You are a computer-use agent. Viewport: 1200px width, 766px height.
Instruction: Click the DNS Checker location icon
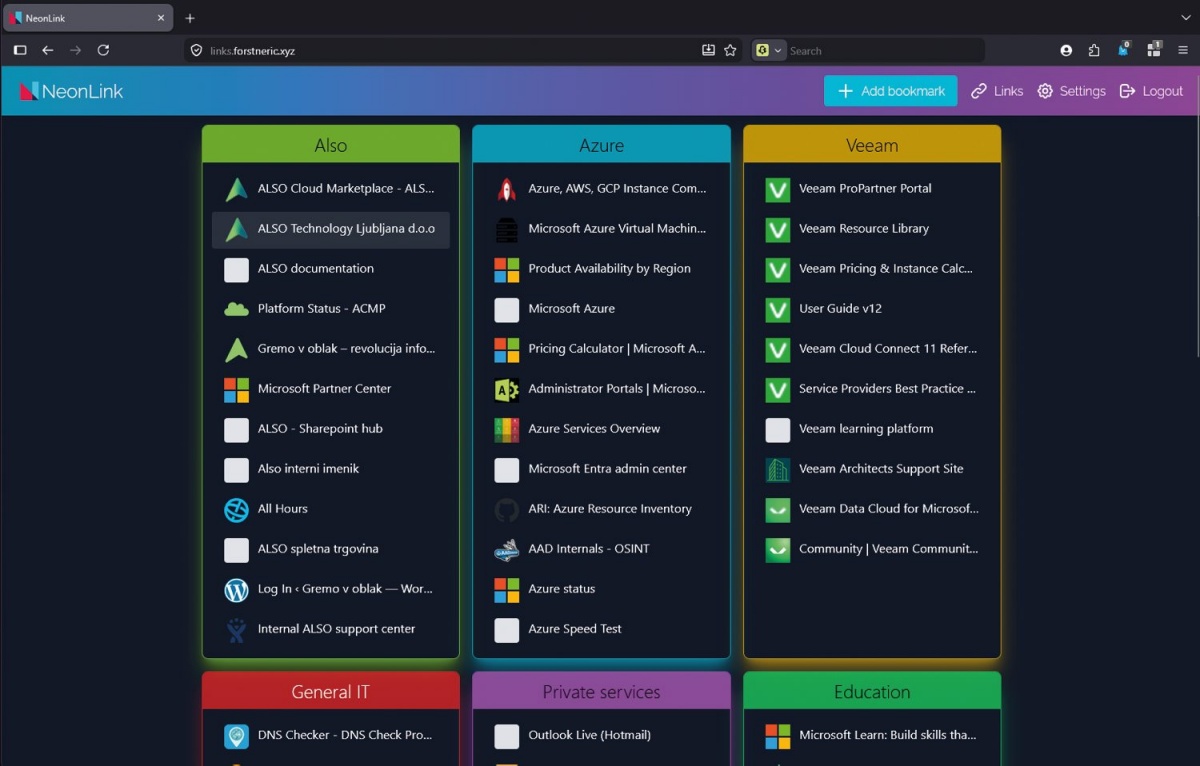(236, 735)
